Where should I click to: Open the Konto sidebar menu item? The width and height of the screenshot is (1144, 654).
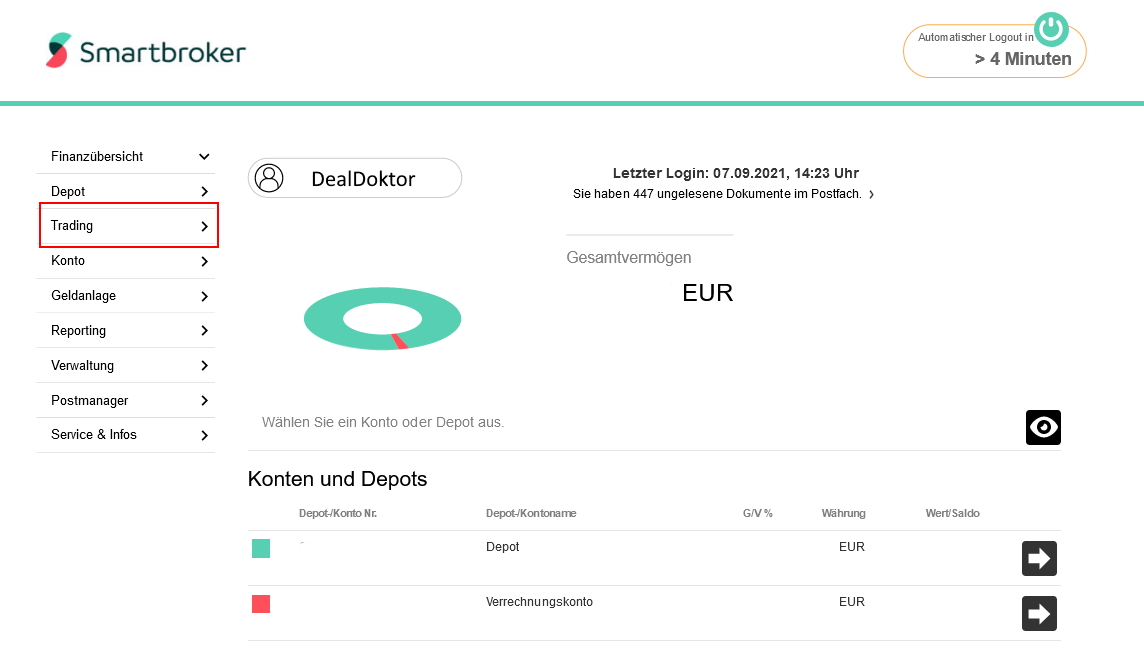[x=125, y=261]
